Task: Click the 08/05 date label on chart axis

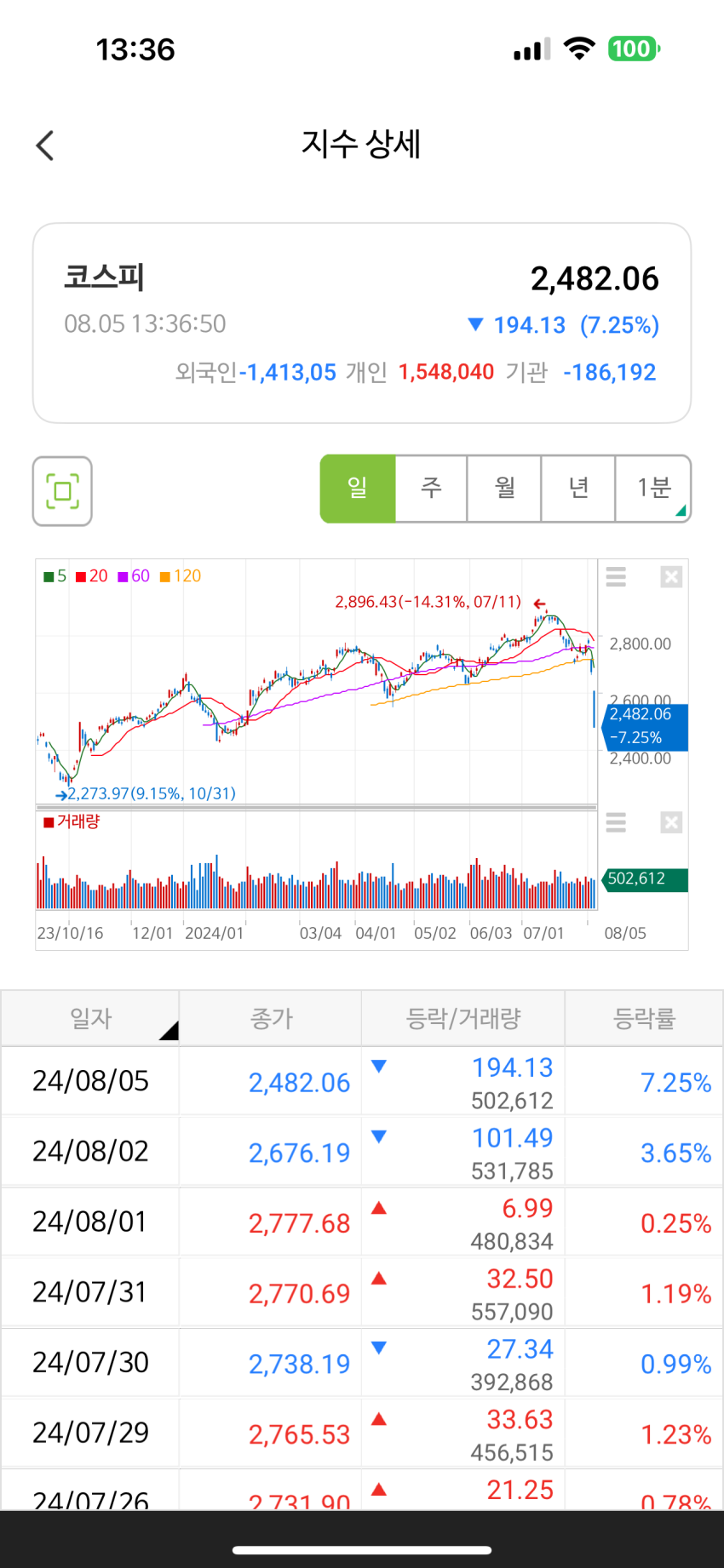Action: (x=625, y=933)
